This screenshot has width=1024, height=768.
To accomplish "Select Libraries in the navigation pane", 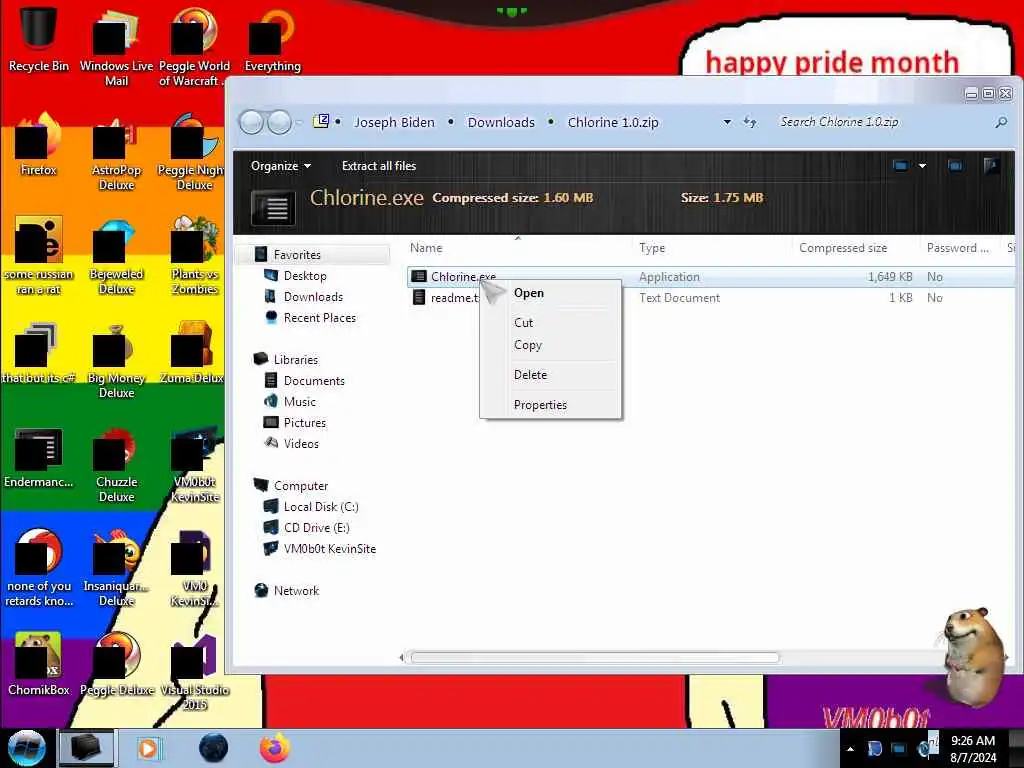I will coord(295,360).
